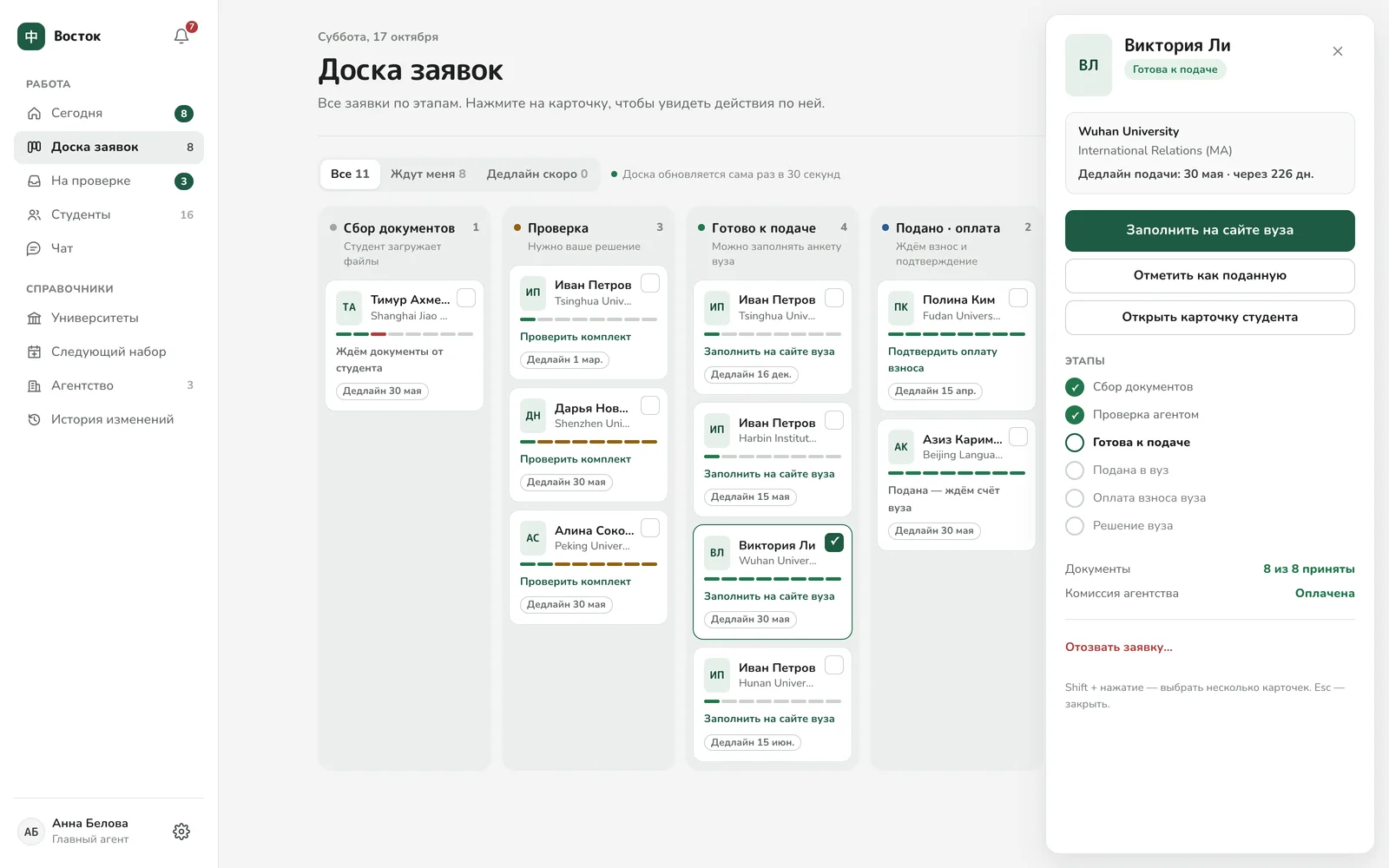Click Заполнить на сайте вуза on Hunan card

[769, 719]
